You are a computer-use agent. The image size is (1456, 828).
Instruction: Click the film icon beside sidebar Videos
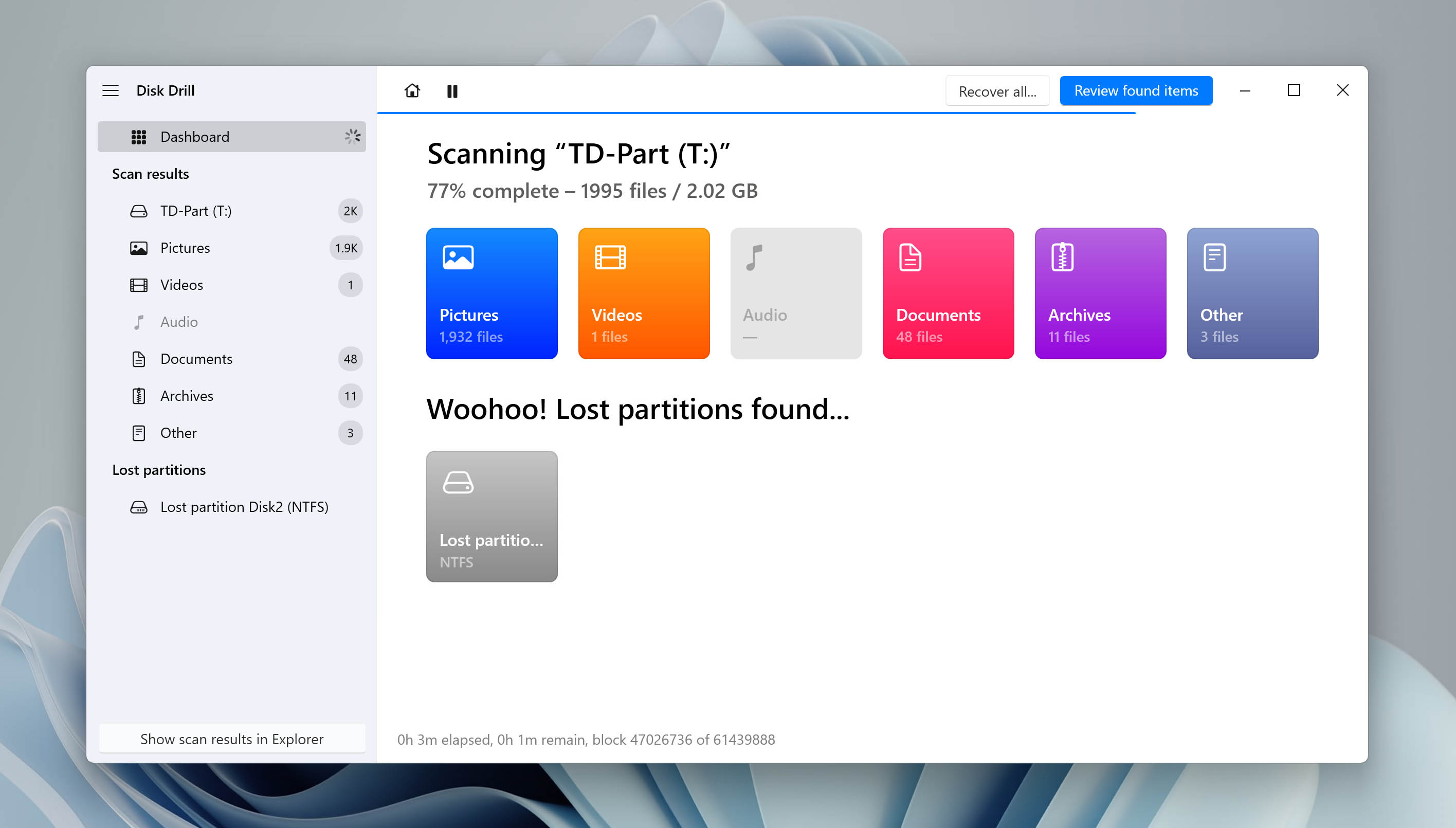(x=139, y=285)
